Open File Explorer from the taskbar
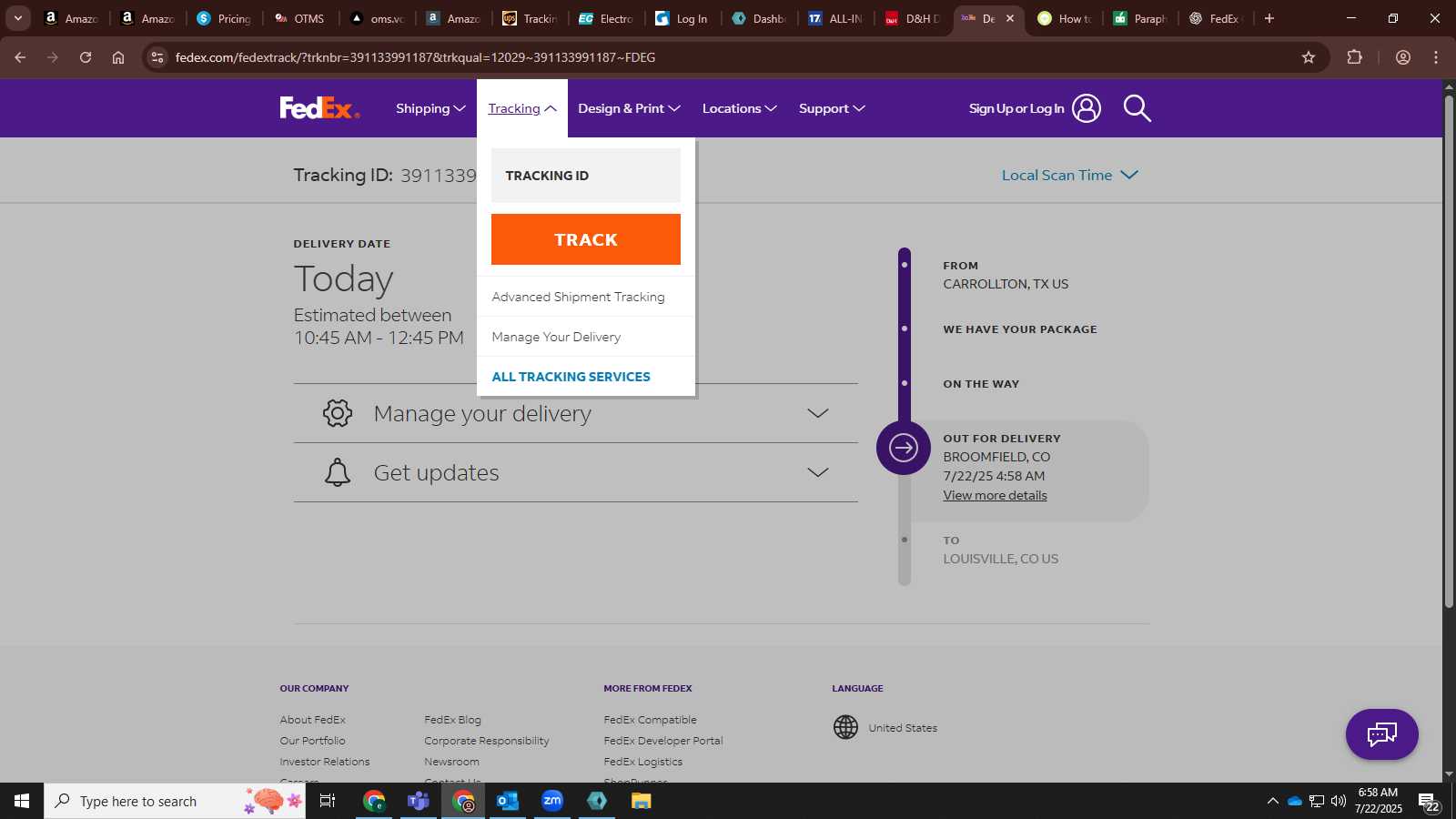This screenshot has width=1456, height=819. (642, 801)
